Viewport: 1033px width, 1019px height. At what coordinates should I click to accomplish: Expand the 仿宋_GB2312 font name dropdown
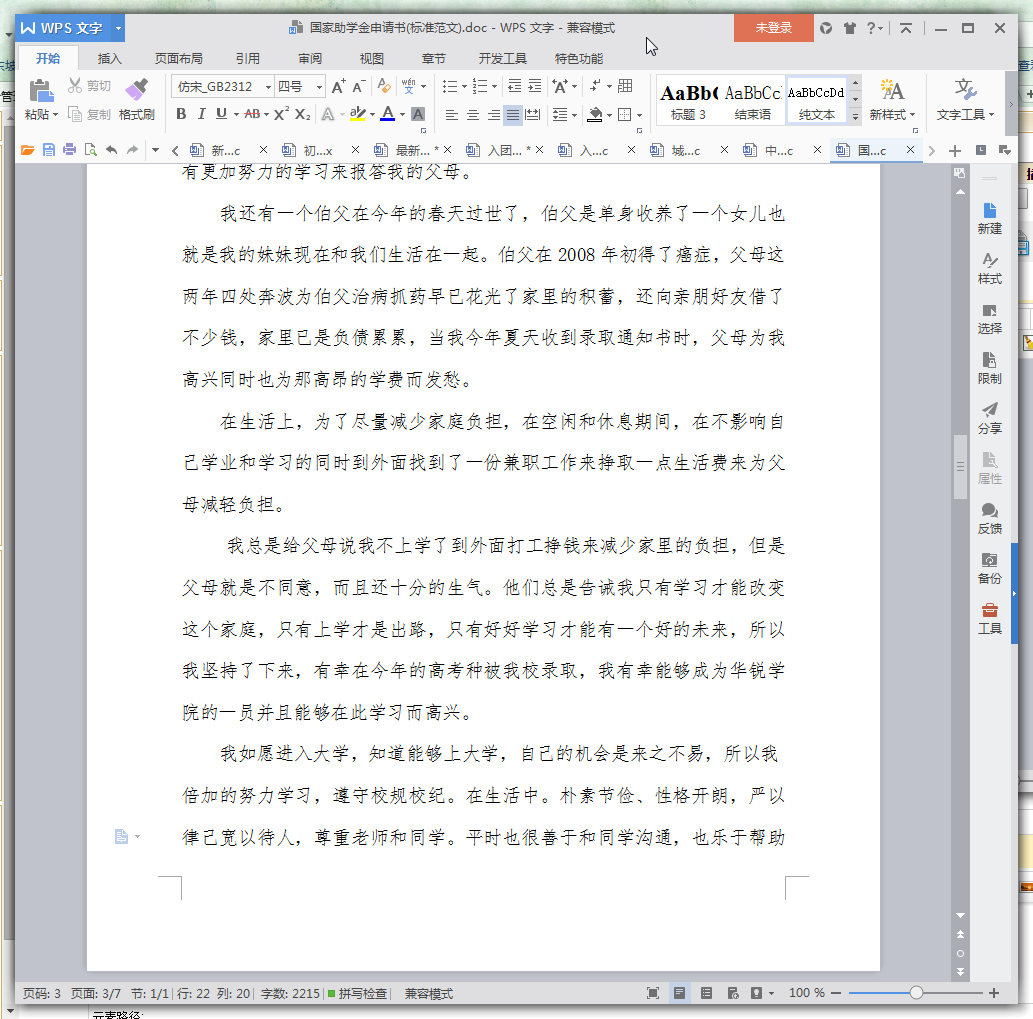pos(268,87)
